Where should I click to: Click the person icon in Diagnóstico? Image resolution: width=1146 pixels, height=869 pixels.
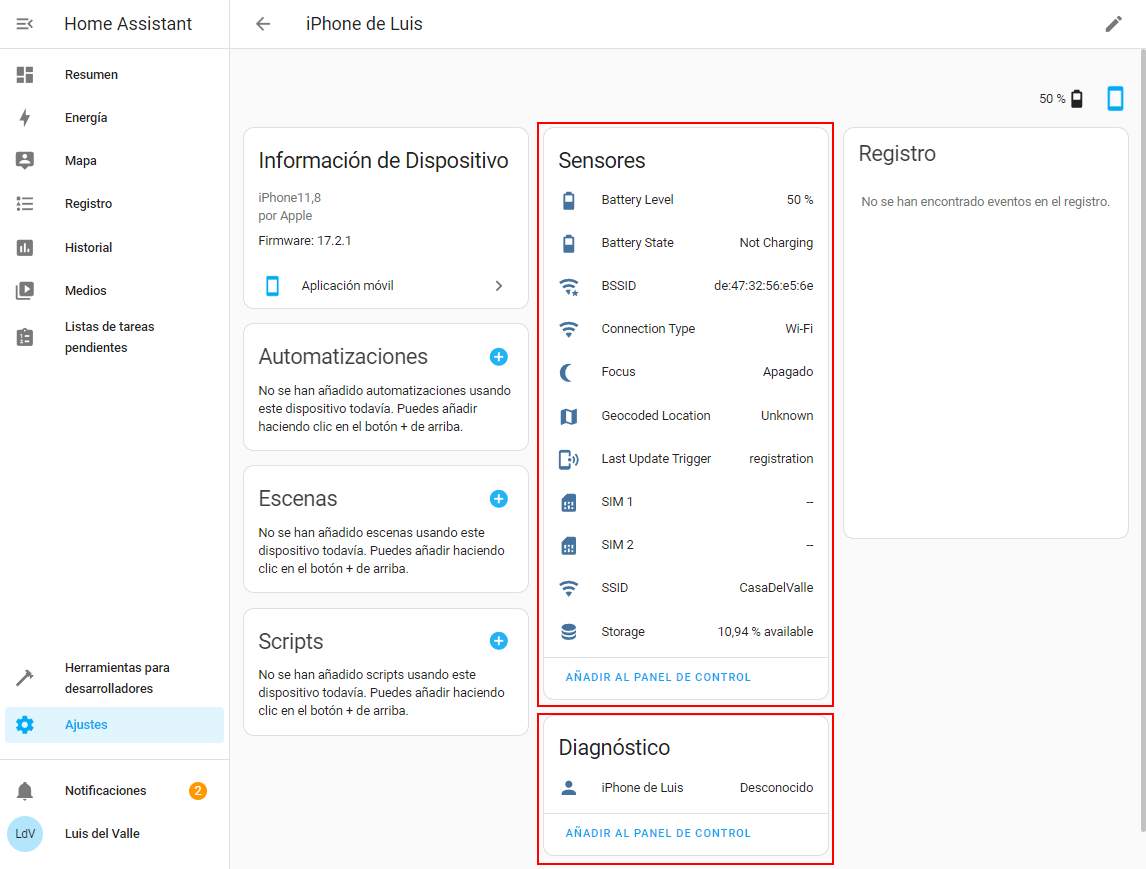coord(569,788)
